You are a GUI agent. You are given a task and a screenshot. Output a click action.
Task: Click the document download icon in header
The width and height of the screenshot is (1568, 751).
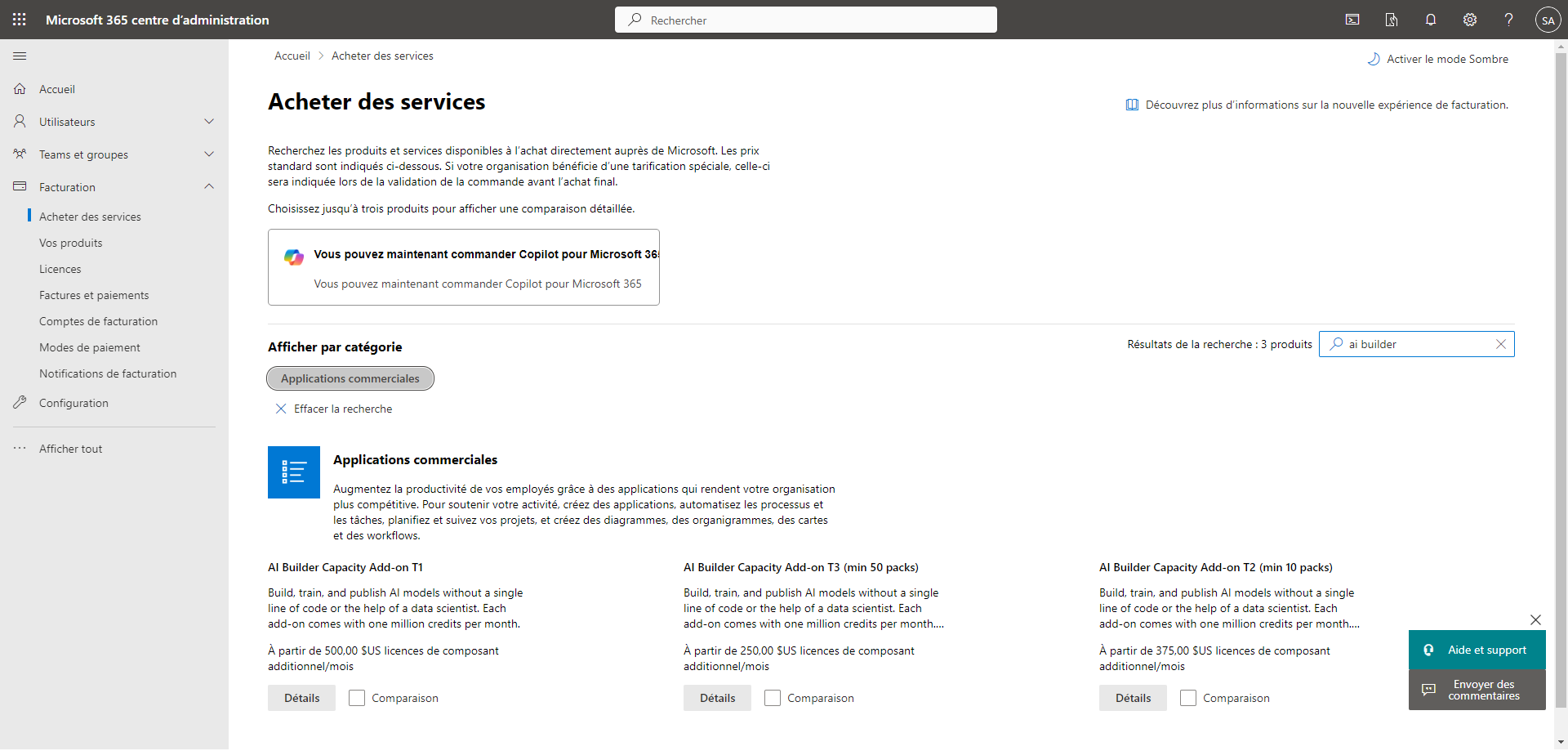pyautogui.click(x=1392, y=20)
